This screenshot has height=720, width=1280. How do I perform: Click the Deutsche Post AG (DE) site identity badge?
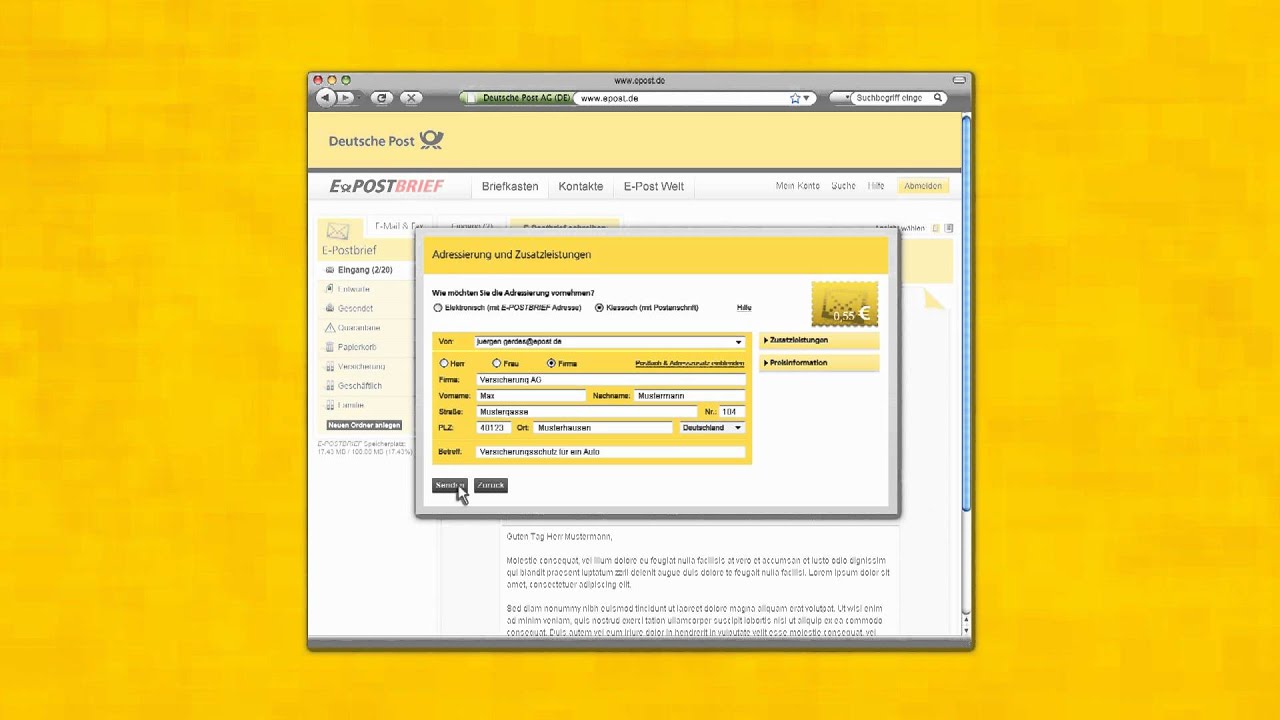pyautogui.click(x=516, y=98)
